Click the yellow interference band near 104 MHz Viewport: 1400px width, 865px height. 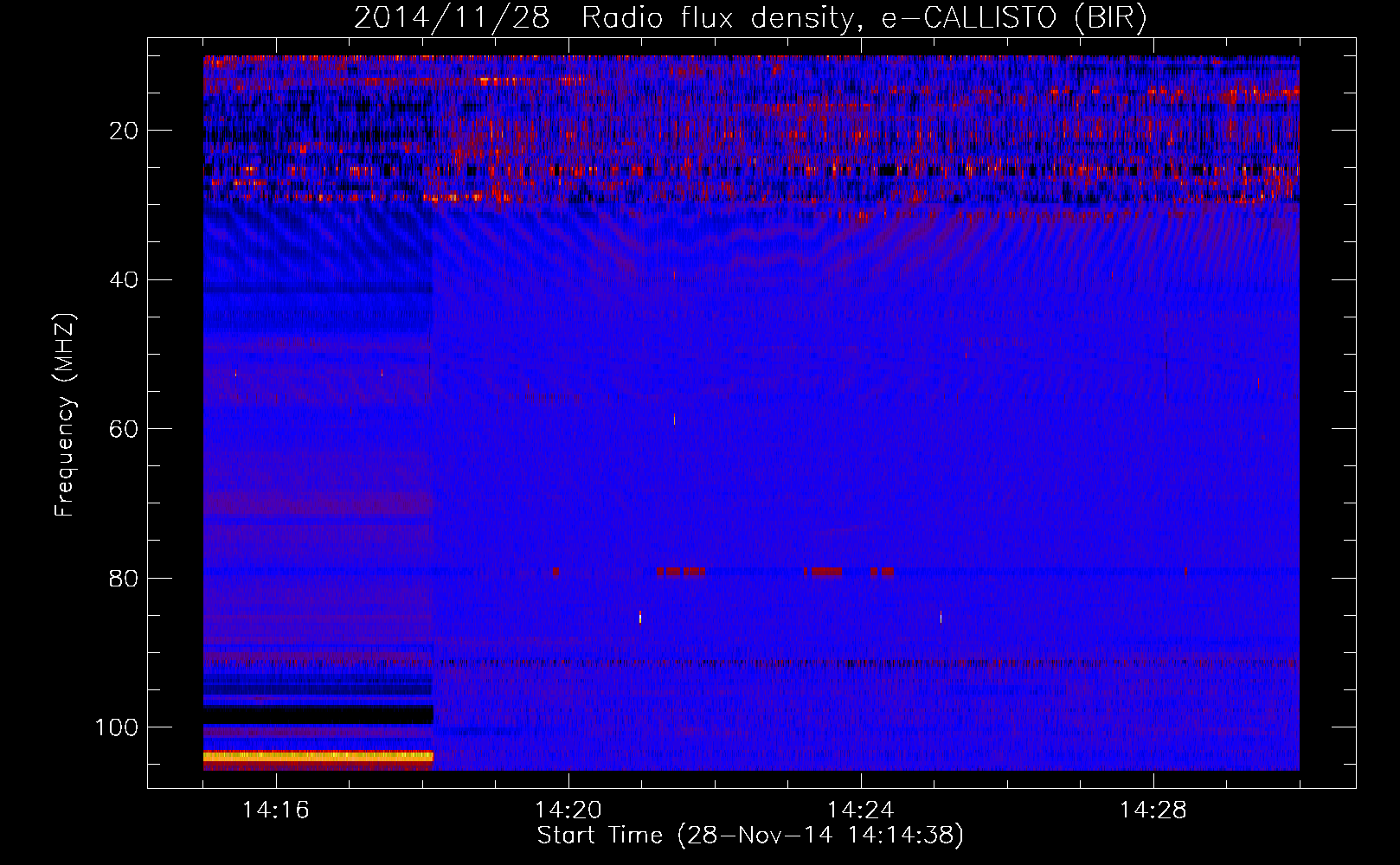pyautogui.click(x=318, y=756)
